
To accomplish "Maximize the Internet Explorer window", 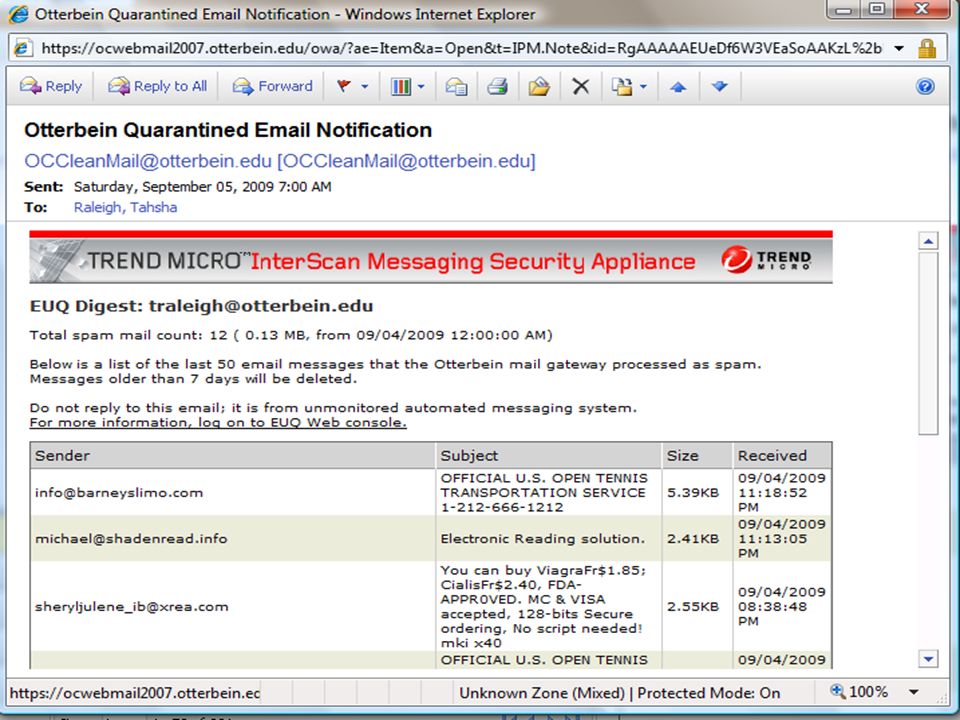I will tap(877, 9).
